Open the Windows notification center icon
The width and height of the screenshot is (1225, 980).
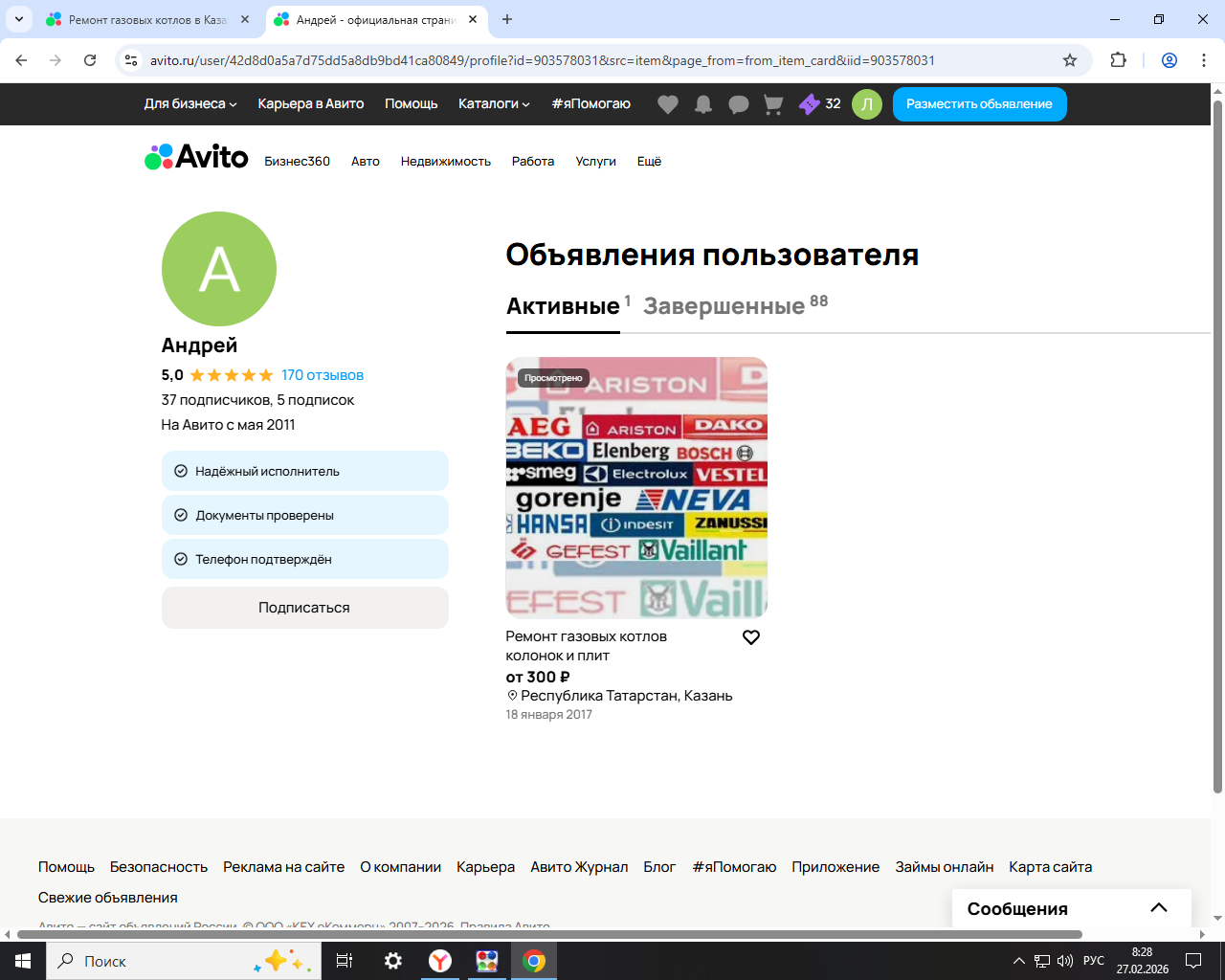click(1193, 961)
